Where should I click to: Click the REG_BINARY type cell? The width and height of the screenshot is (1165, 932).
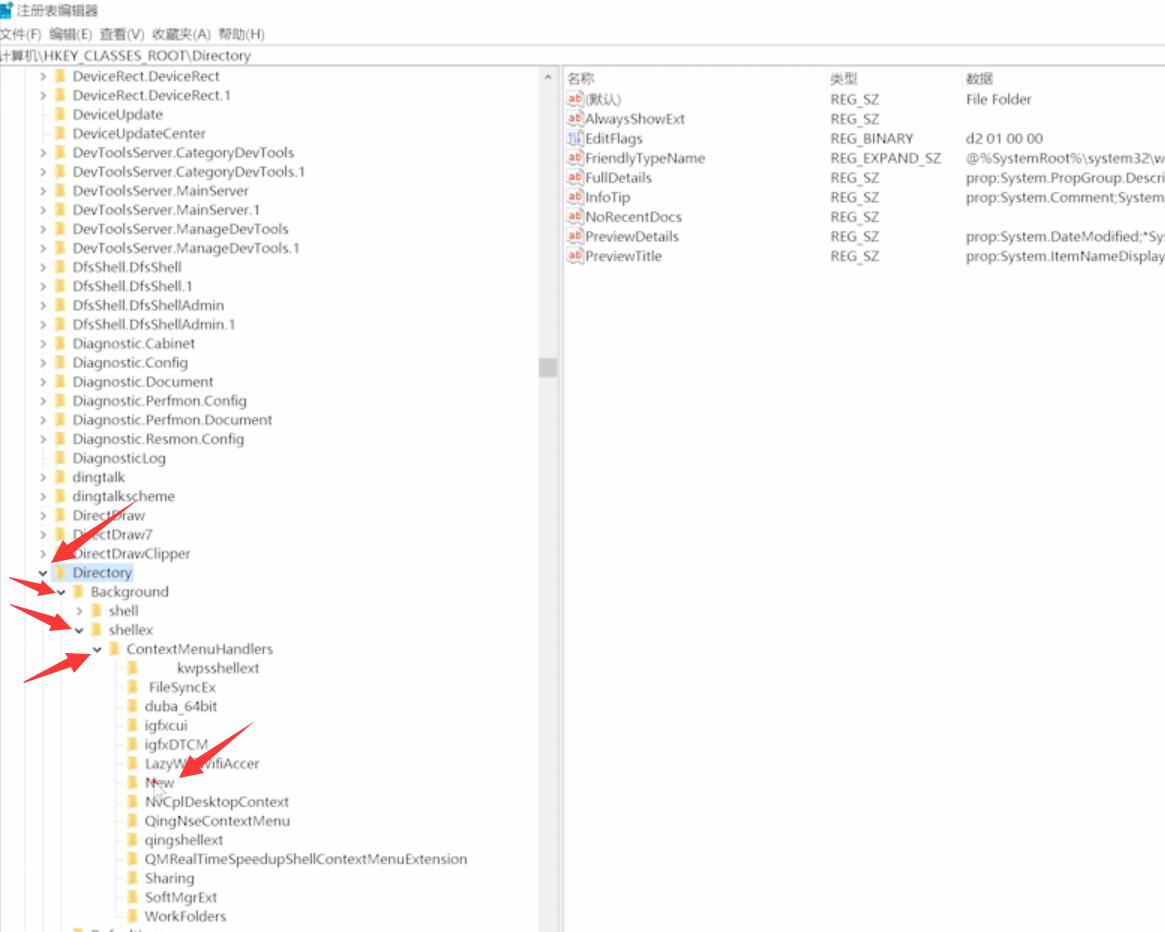point(872,139)
